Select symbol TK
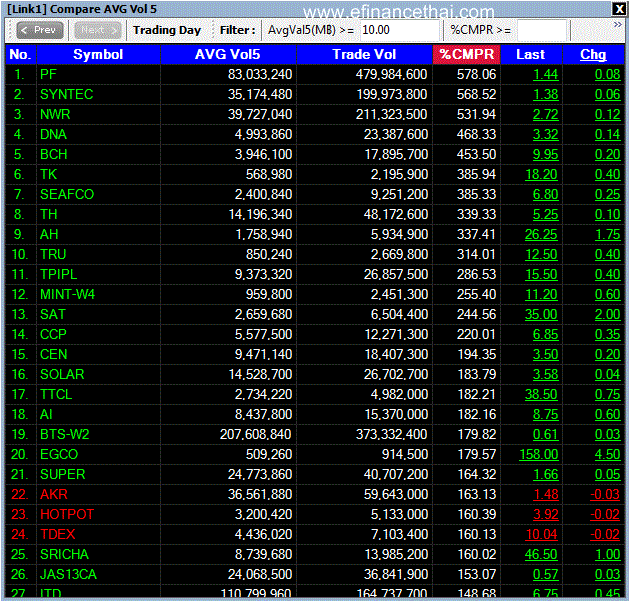The image size is (630, 602). coord(48,174)
